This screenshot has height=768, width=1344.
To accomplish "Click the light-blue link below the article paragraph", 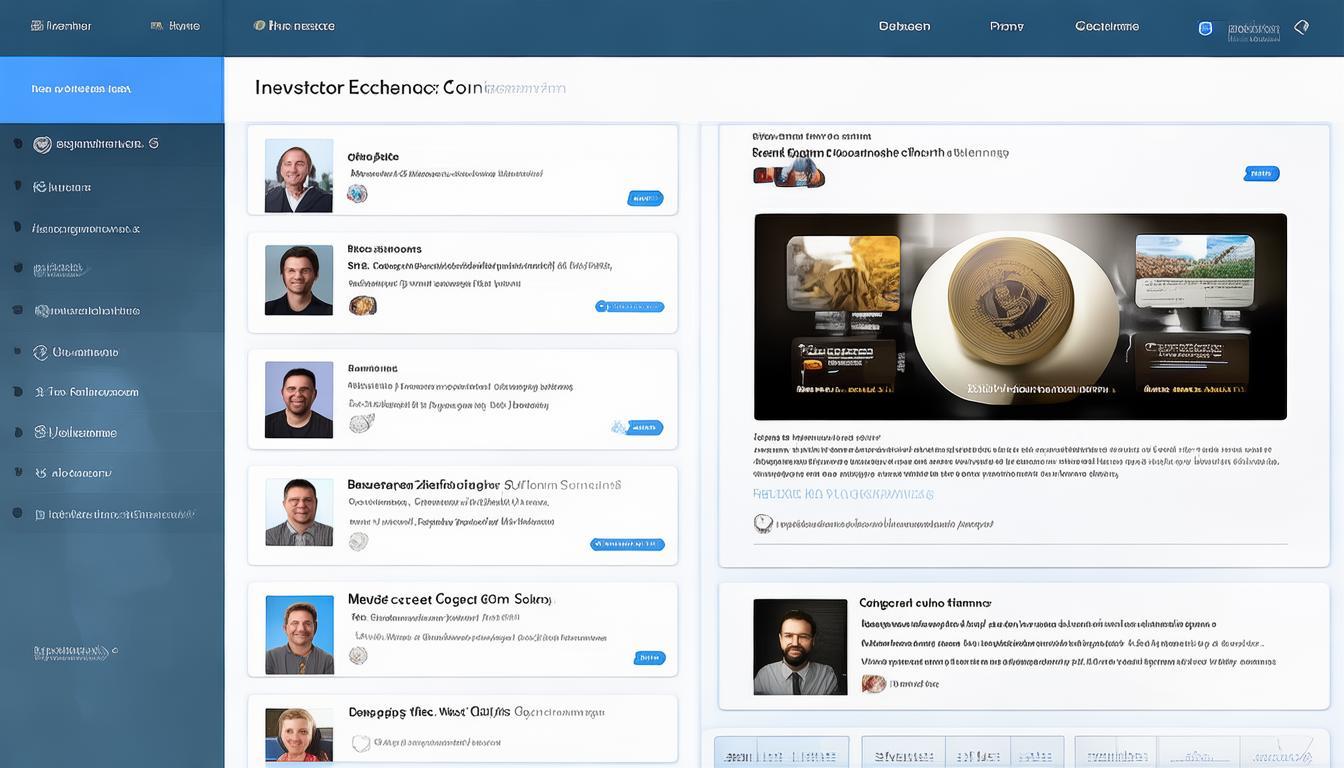I will coord(842,494).
